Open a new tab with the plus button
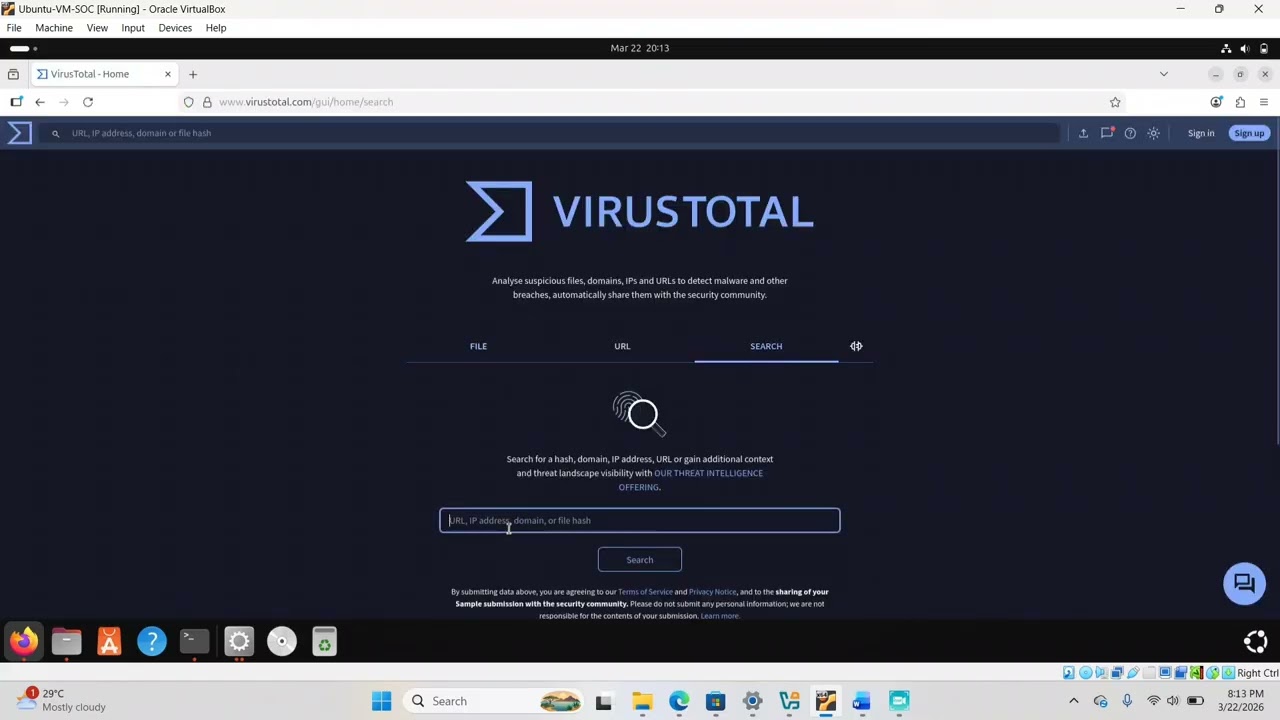The height and width of the screenshot is (720, 1280). (193, 74)
